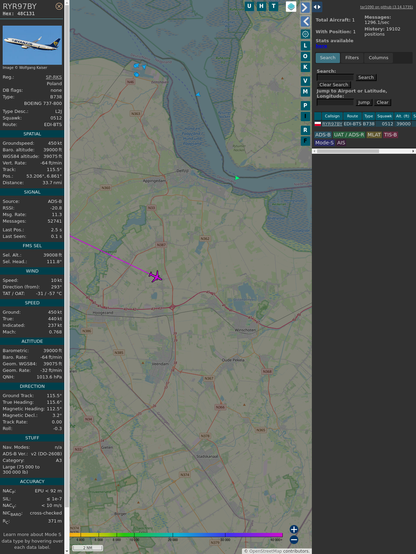Open the Columns tab
416x554 pixels.
[378, 58]
